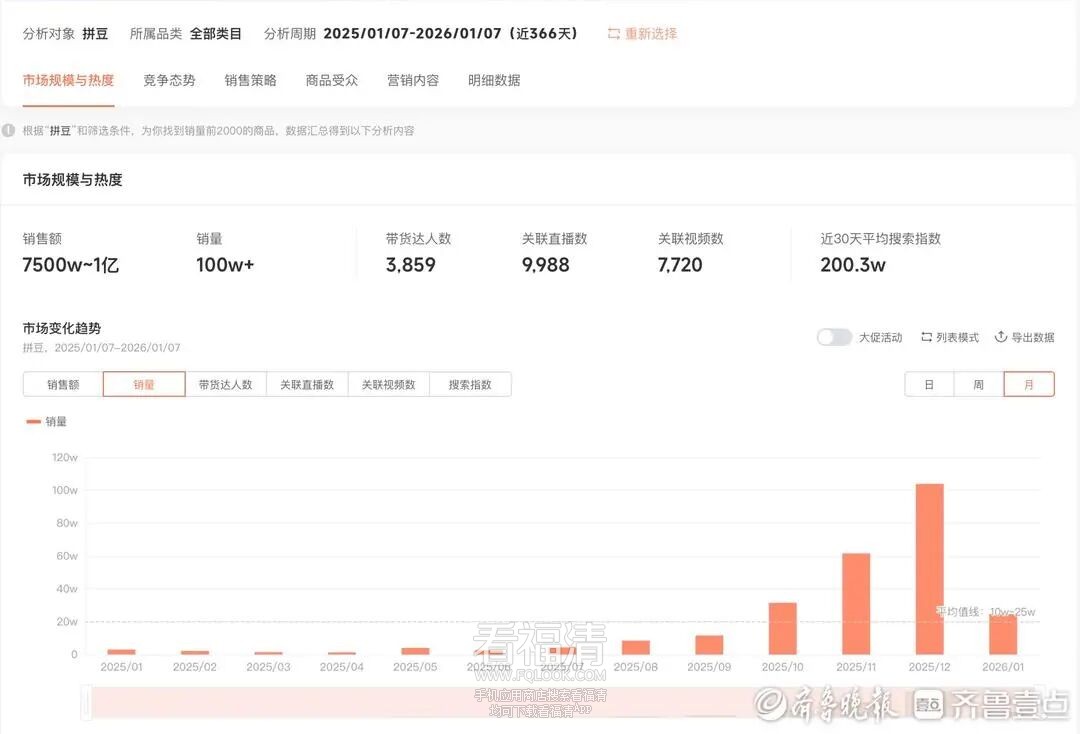The width and height of the screenshot is (1080, 734).
Task: Open the 明细数据 tab
Action: (x=494, y=80)
